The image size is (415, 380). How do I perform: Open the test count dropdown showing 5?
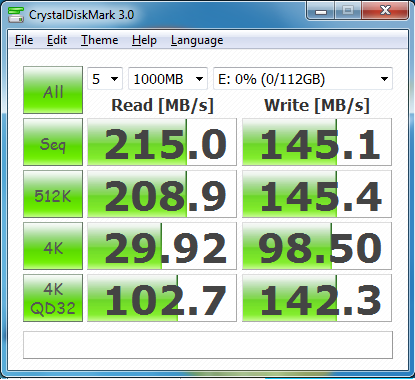tap(105, 79)
